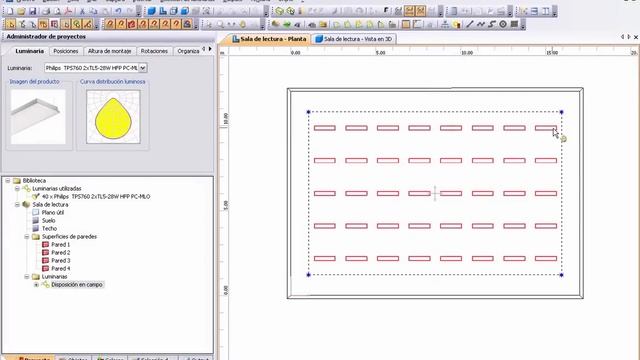
Task: Click the hierarchy tree icon in toolbar
Action: [x=445, y=24]
